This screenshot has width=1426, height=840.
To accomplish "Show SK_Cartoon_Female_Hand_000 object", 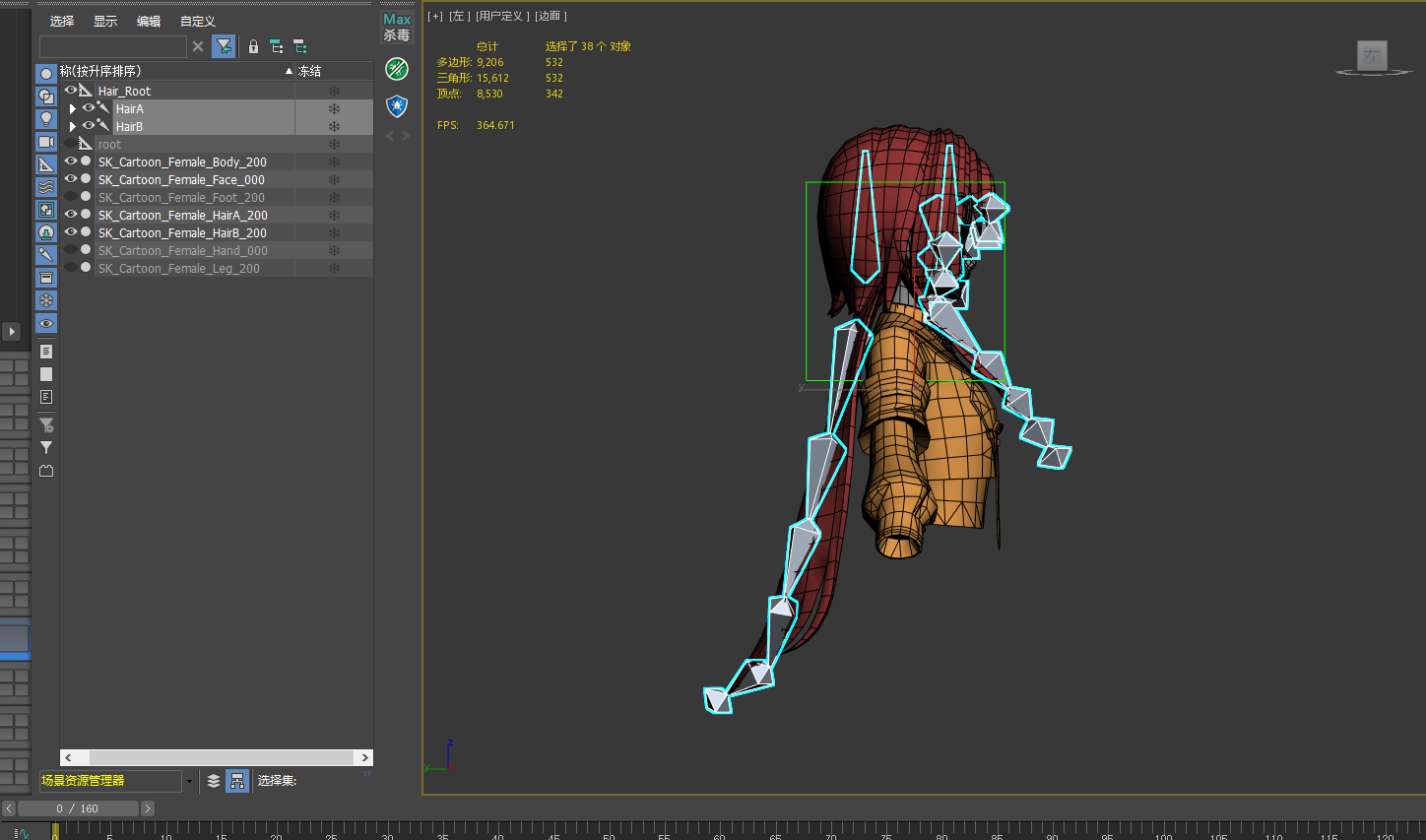I will pos(71,250).
